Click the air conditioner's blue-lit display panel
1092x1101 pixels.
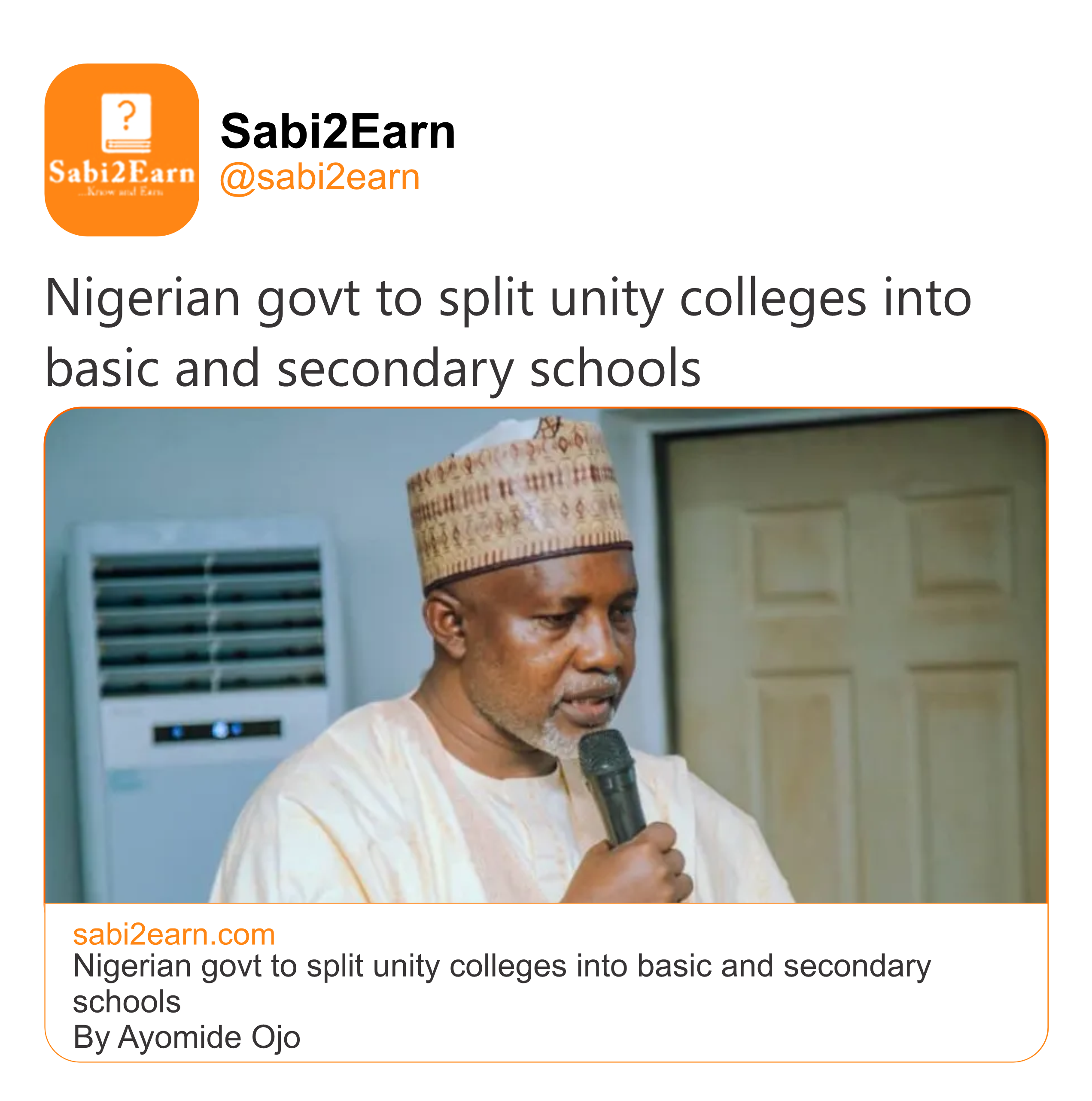217,730
